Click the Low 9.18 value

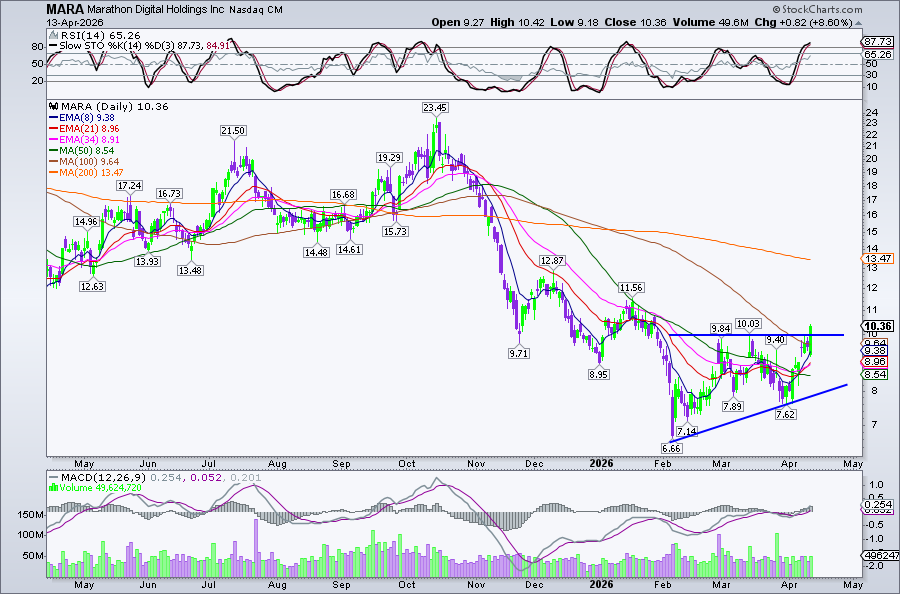pyautogui.click(x=574, y=22)
